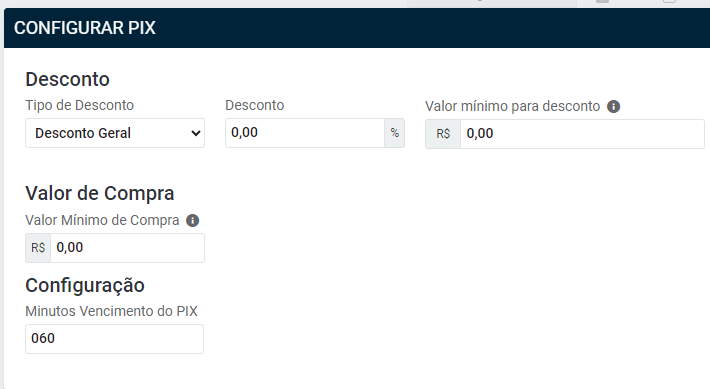Viewport: 710px width, 389px height.
Task: Click the Tipo de Desconto label
Action: click(80, 105)
